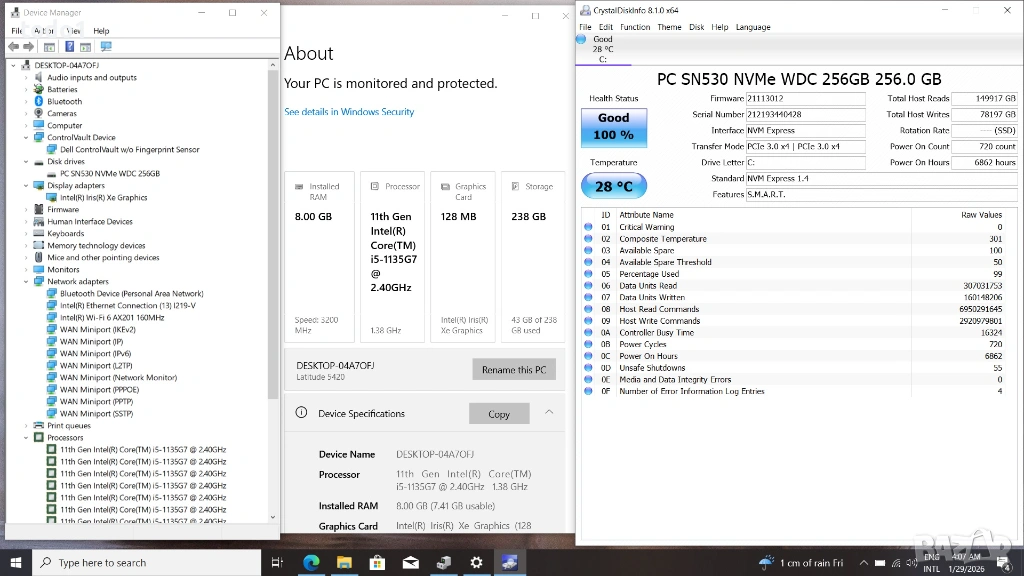The image size is (1024, 576).
Task: Open the See details in Windows Security link
Action: [349, 112]
